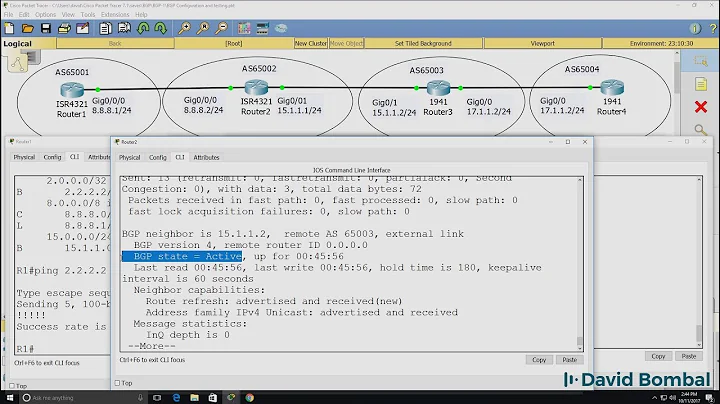Select the Router2 device icon
The image size is (720, 404).
point(256,87)
